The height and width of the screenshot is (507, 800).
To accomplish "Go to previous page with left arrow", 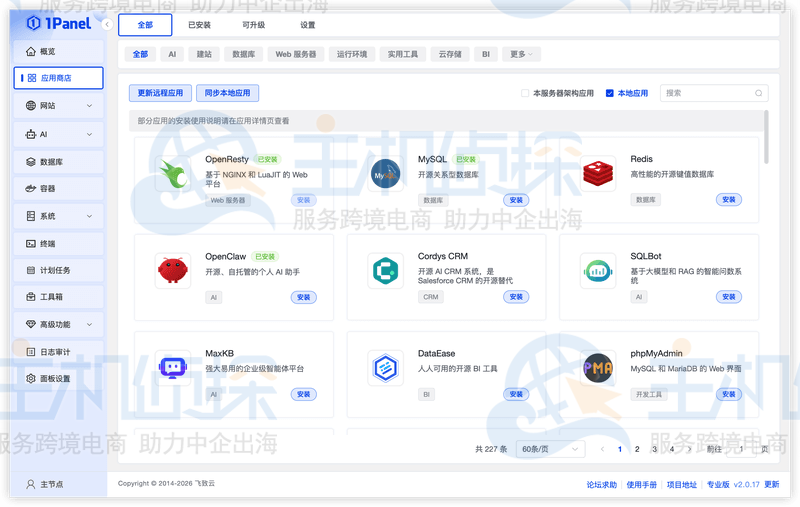I will (x=603, y=449).
